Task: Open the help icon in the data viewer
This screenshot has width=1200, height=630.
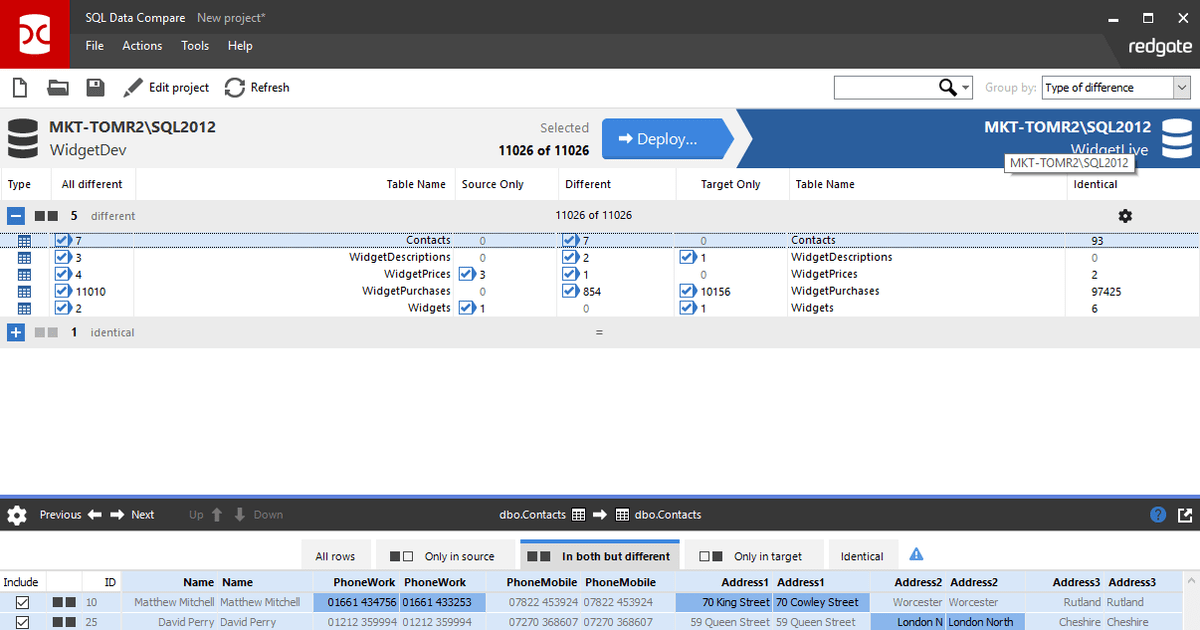Action: (x=1160, y=514)
